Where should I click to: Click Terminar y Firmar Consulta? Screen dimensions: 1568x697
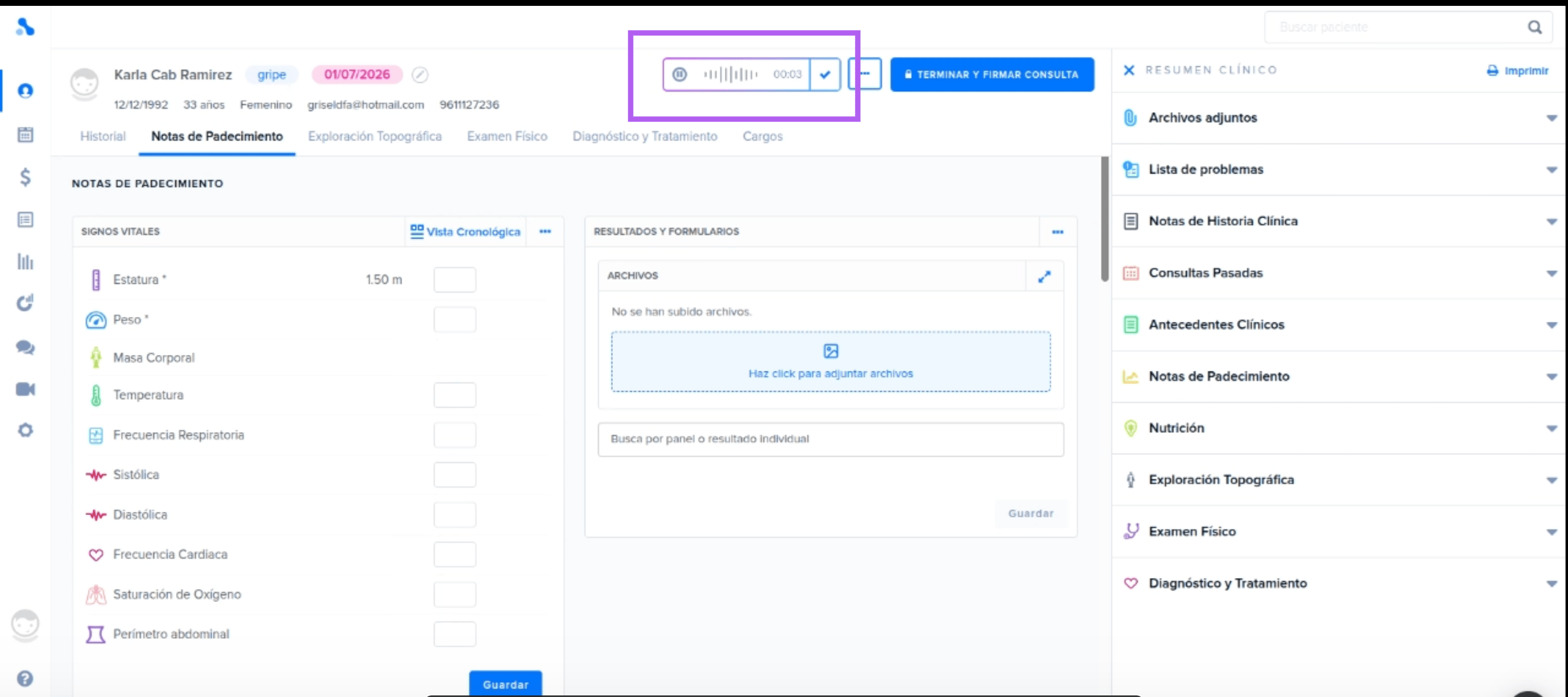click(992, 74)
